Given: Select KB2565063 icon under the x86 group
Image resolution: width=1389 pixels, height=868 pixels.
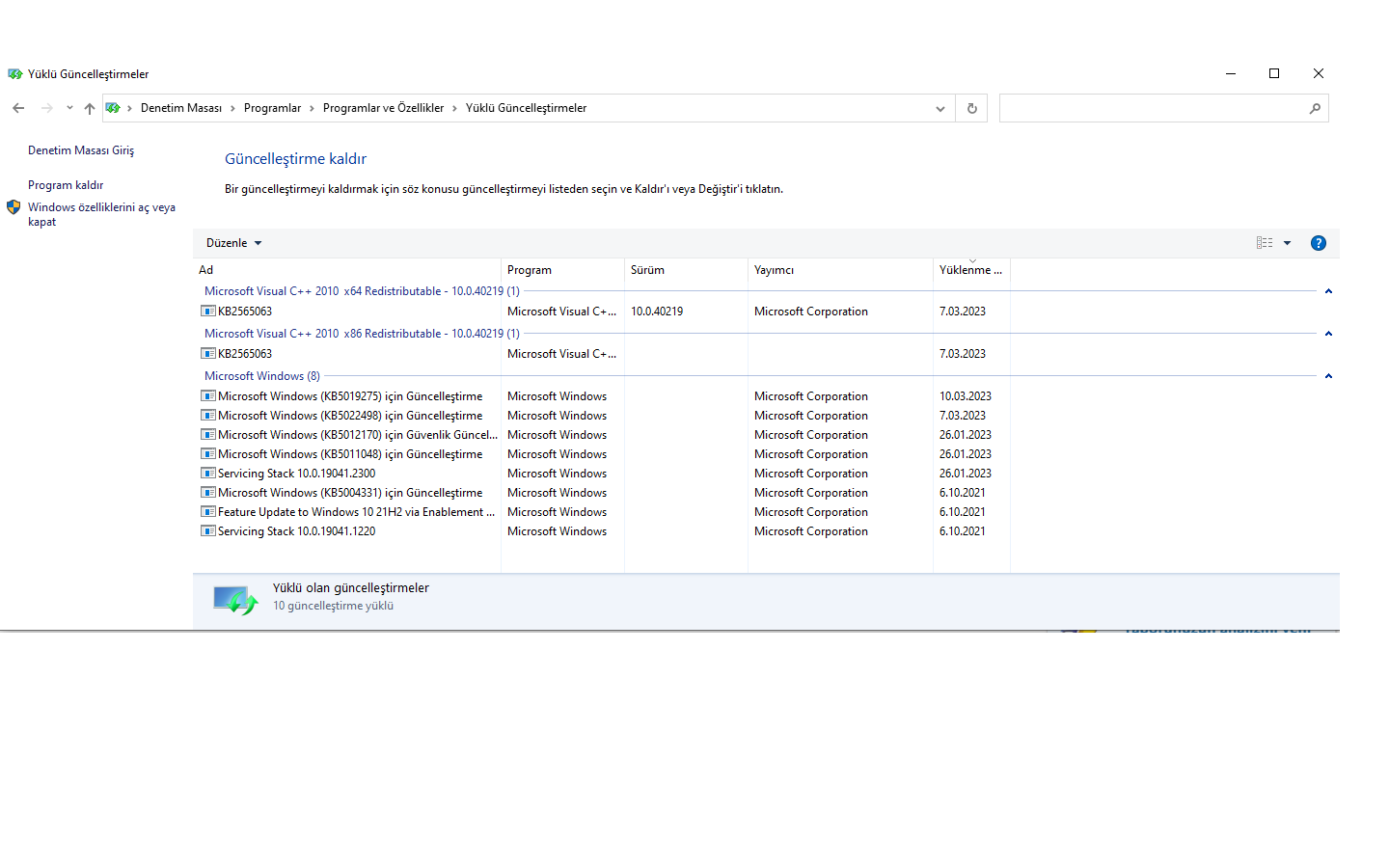Looking at the screenshot, I should tap(207, 354).
